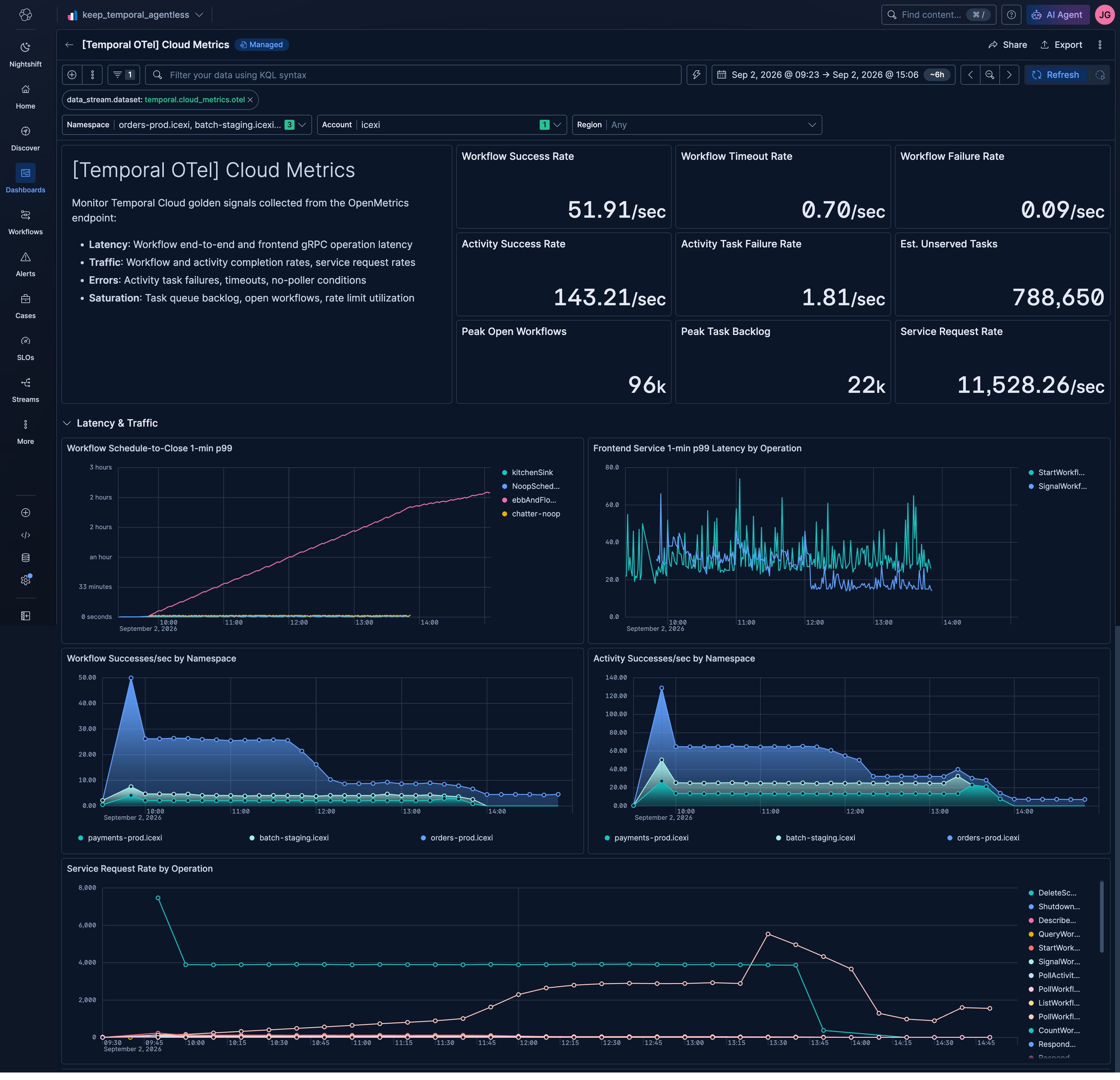This screenshot has height=1080, width=1120.
Task: Focus the KQL filter input field
Action: 413,75
